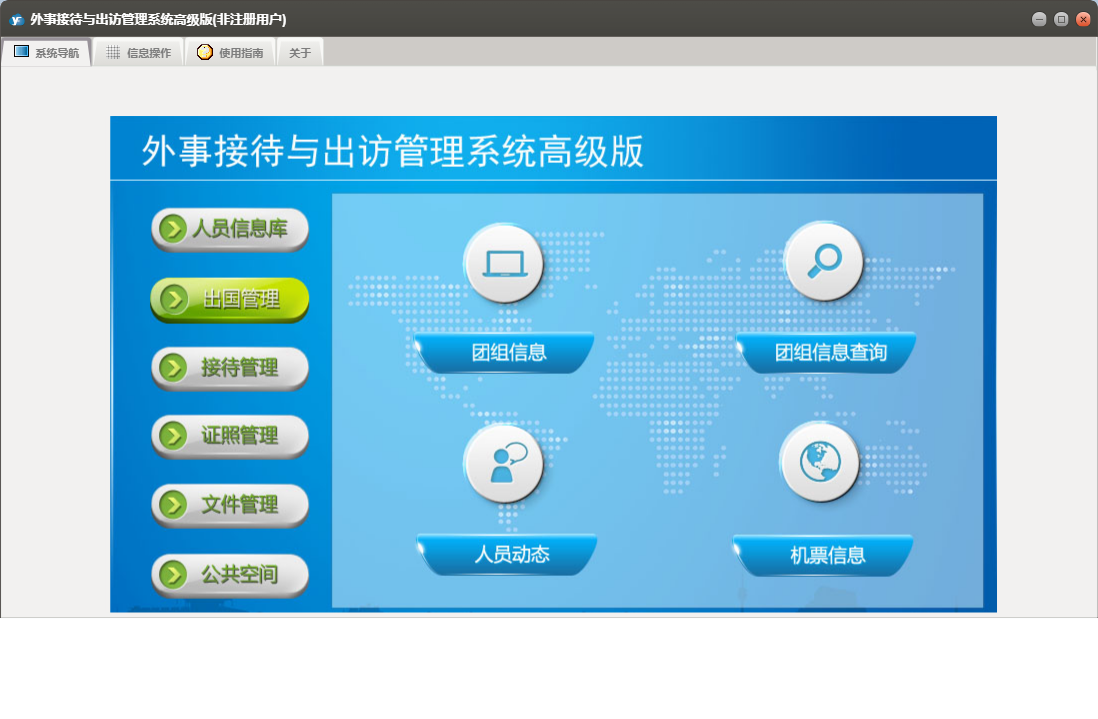Click the 人员动态 blue label button
The image size is (1098, 719).
507,554
